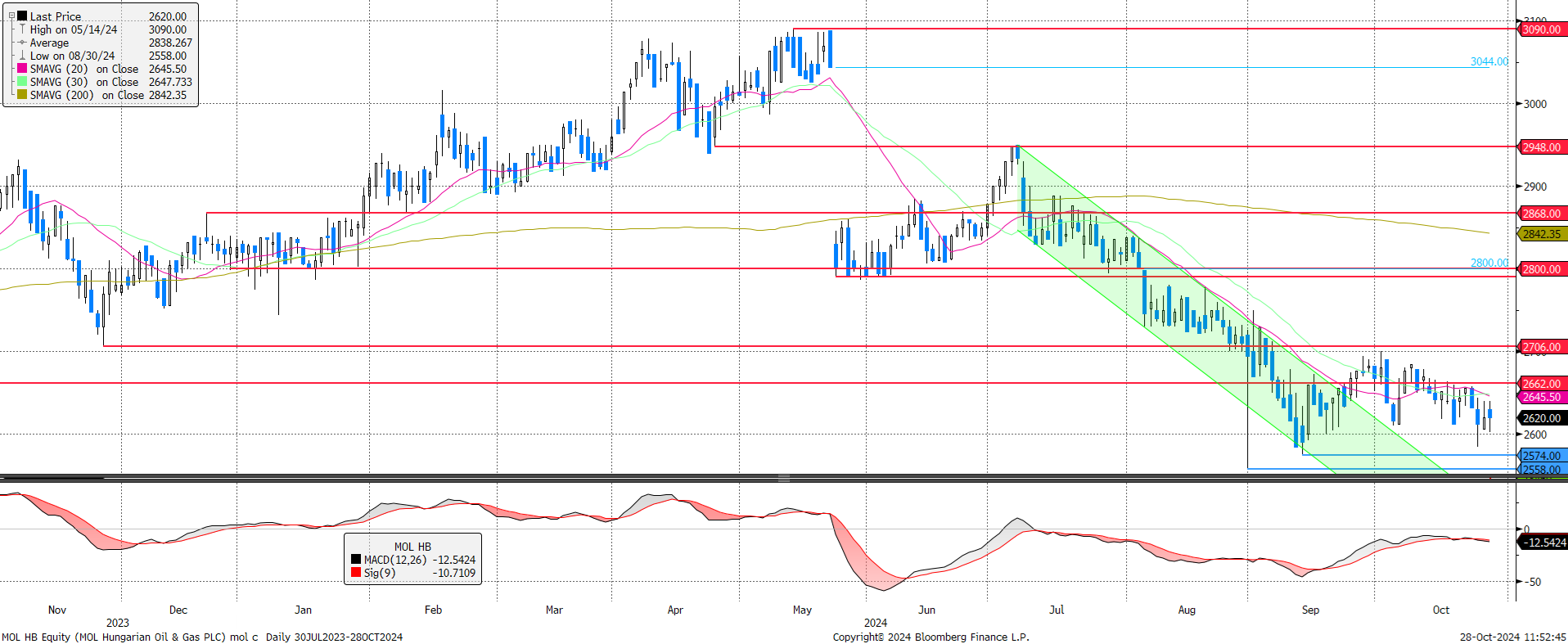Select the 2706.00 red price label on axis
Screen dimensions: 1568x644
[1542, 347]
